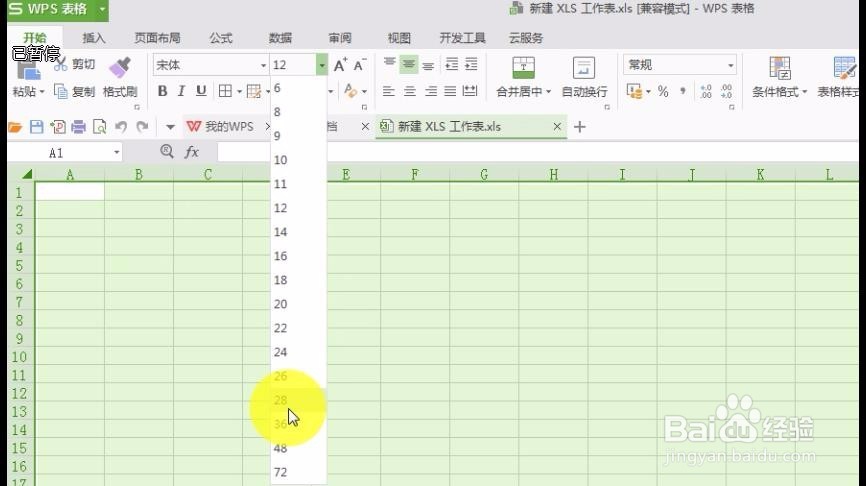
Task: Choose font size 48 from list
Action: [x=298, y=448]
